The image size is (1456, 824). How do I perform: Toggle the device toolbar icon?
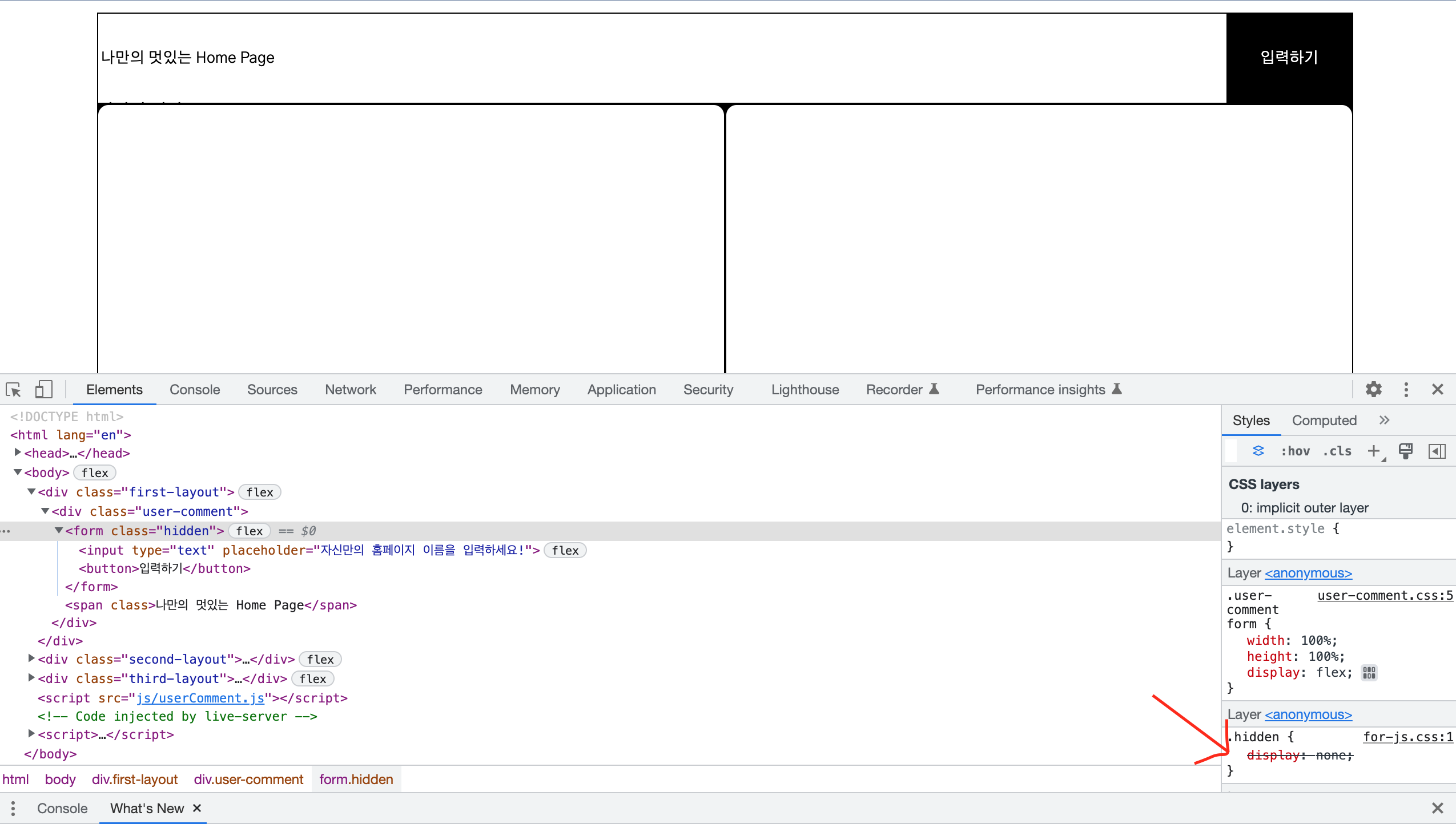43,390
